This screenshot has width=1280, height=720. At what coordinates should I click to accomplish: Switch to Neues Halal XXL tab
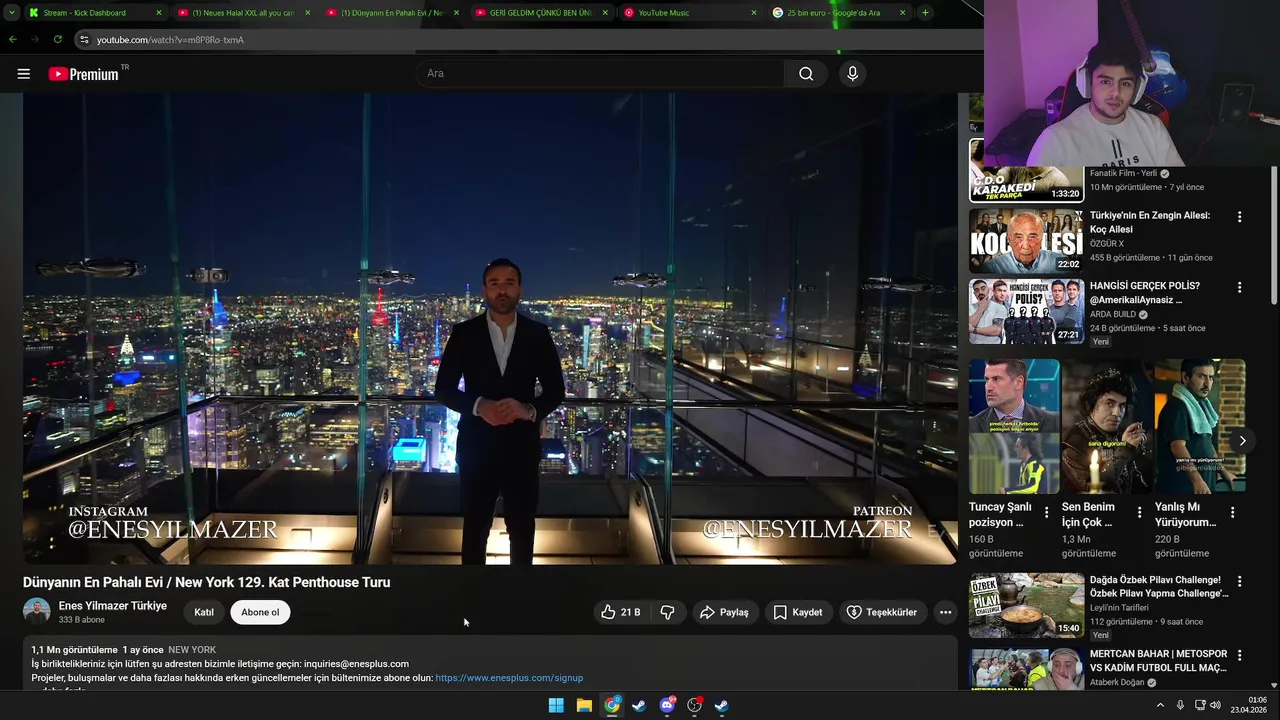pyautogui.click(x=243, y=13)
